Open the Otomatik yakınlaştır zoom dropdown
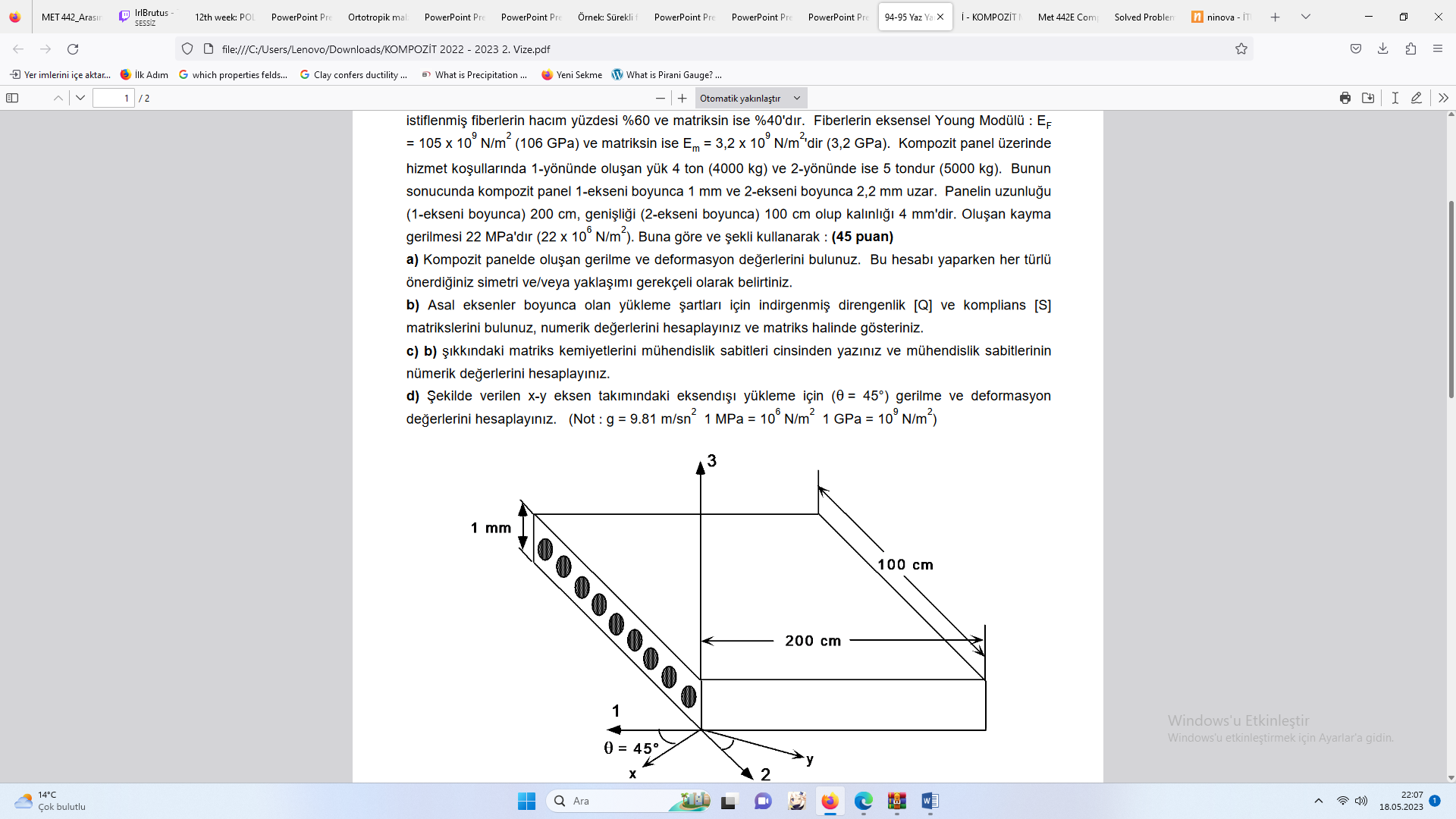Image resolution: width=1456 pixels, height=819 pixels. tap(749, 98)
